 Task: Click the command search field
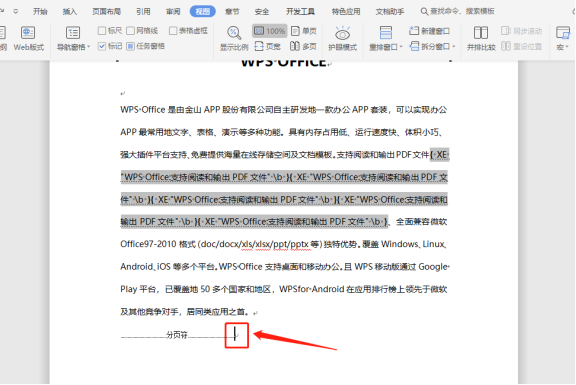(x=457, y=11)
